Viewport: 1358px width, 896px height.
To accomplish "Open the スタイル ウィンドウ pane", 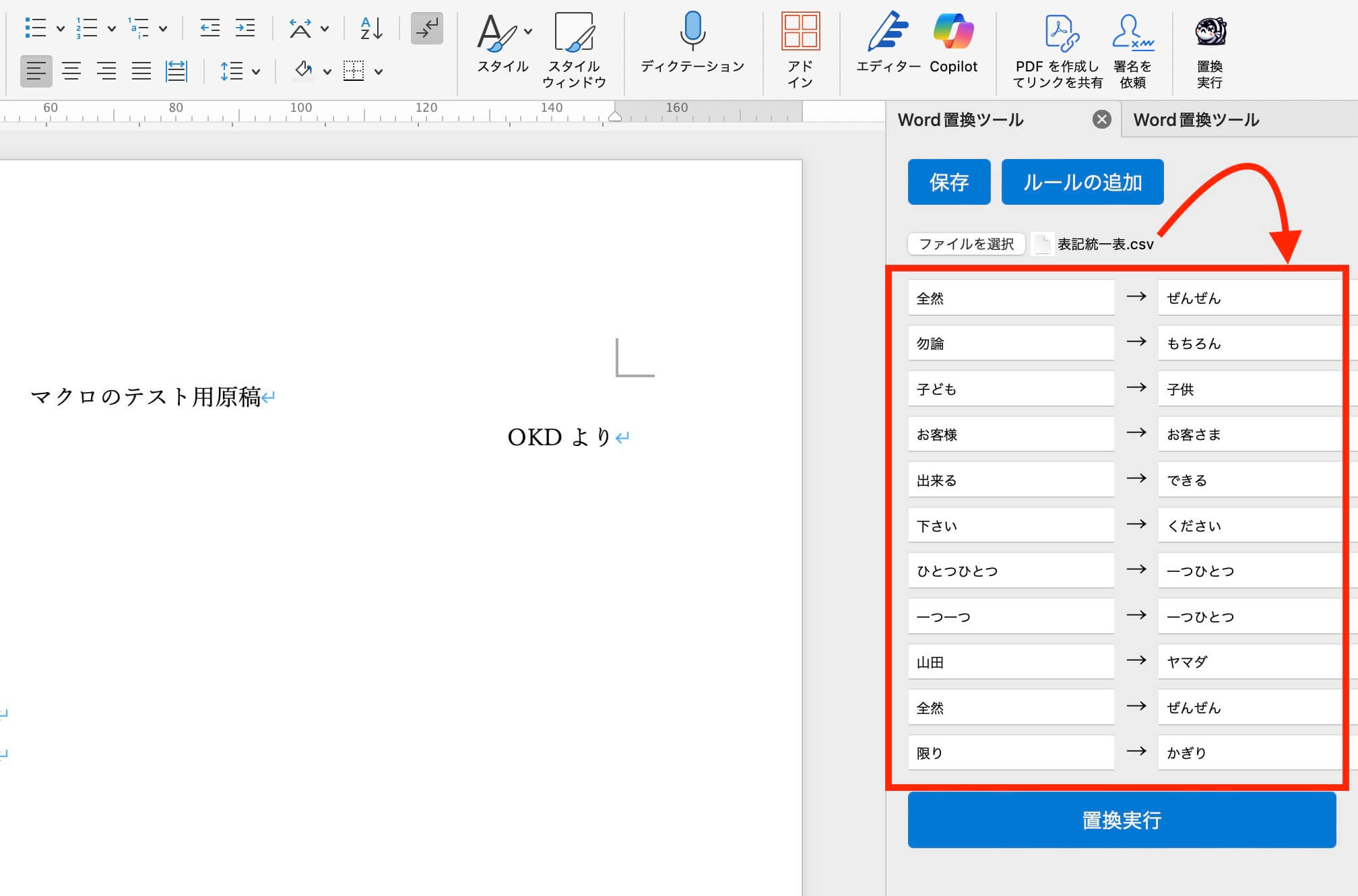I will click(x=574, y=50).
